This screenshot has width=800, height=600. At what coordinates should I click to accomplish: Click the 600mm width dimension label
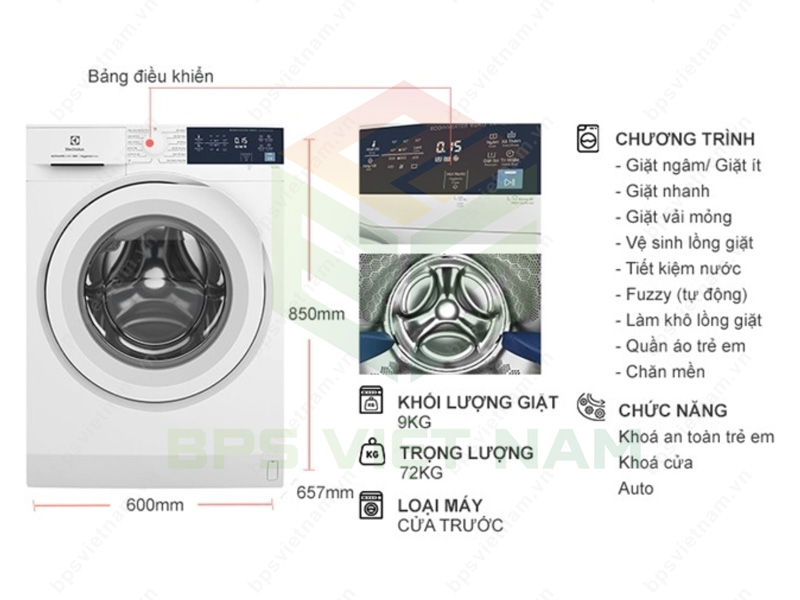tap(155, 505)
